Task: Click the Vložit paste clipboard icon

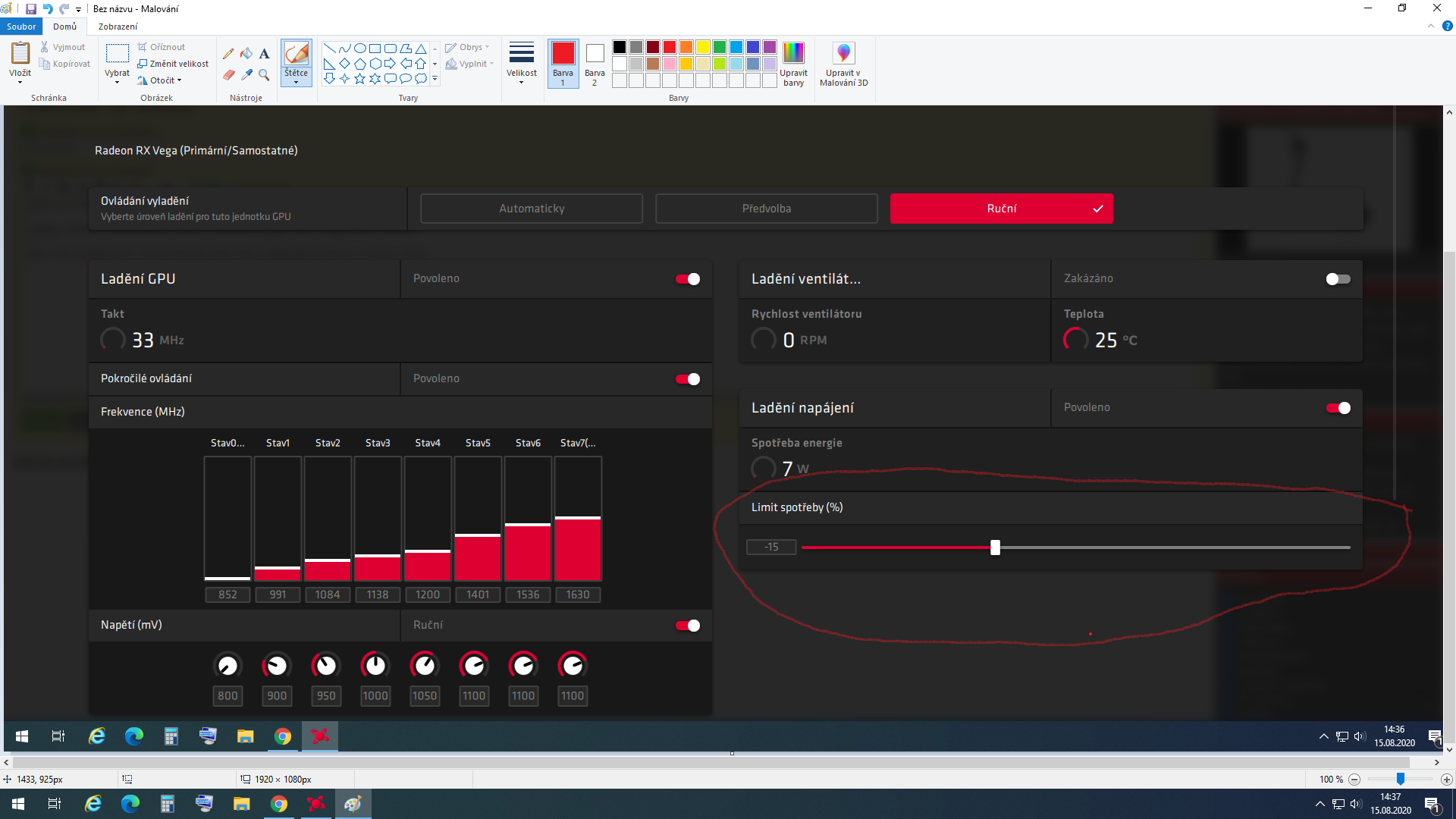Action: pos(20,54)
